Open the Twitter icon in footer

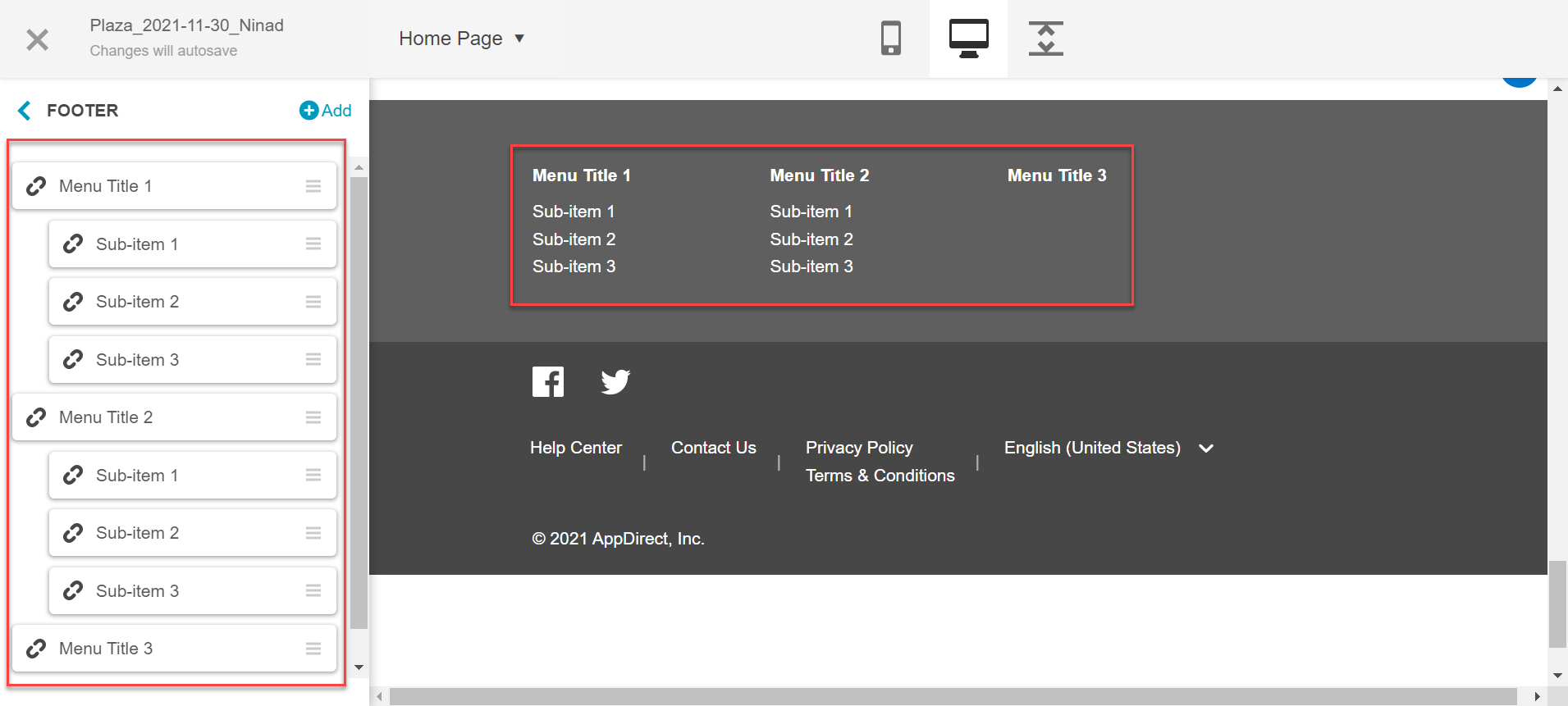(x=615, y=381)
